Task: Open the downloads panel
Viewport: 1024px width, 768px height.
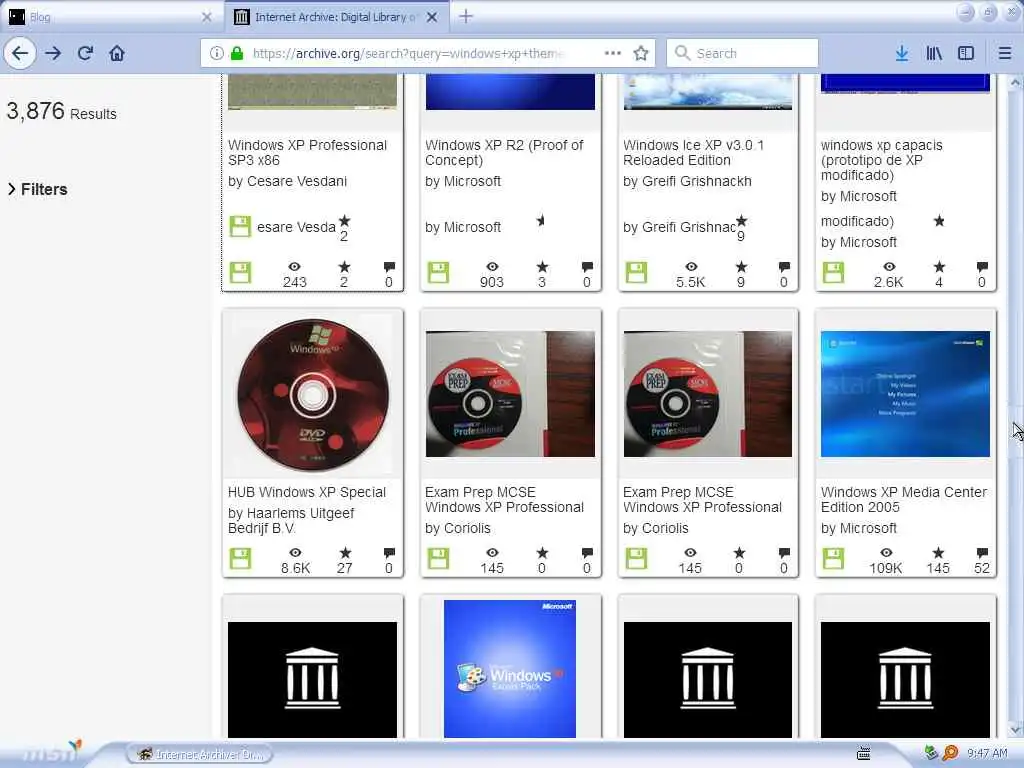Action: pos(901,53)
